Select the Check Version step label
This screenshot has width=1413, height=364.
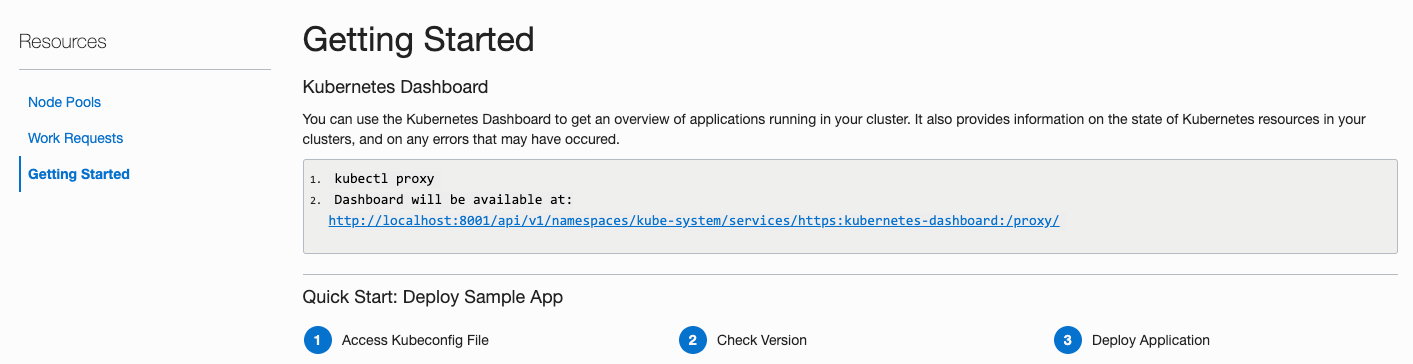[762, 340]
